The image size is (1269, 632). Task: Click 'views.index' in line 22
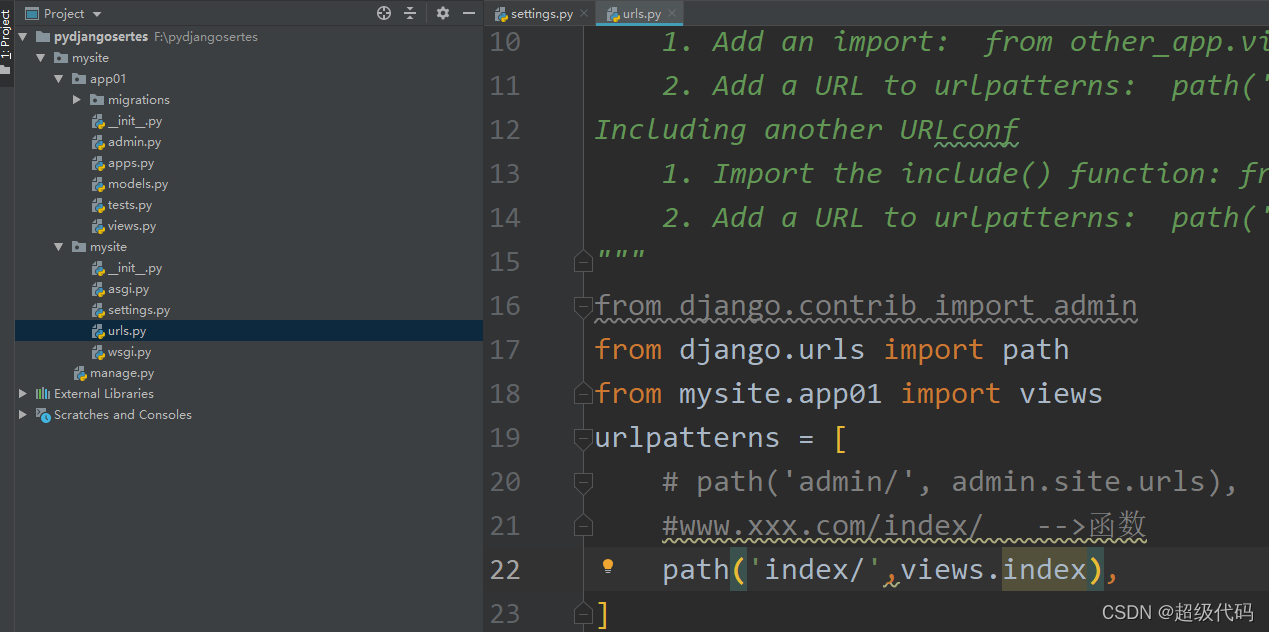pyautogui.click(x=994, y=570)
